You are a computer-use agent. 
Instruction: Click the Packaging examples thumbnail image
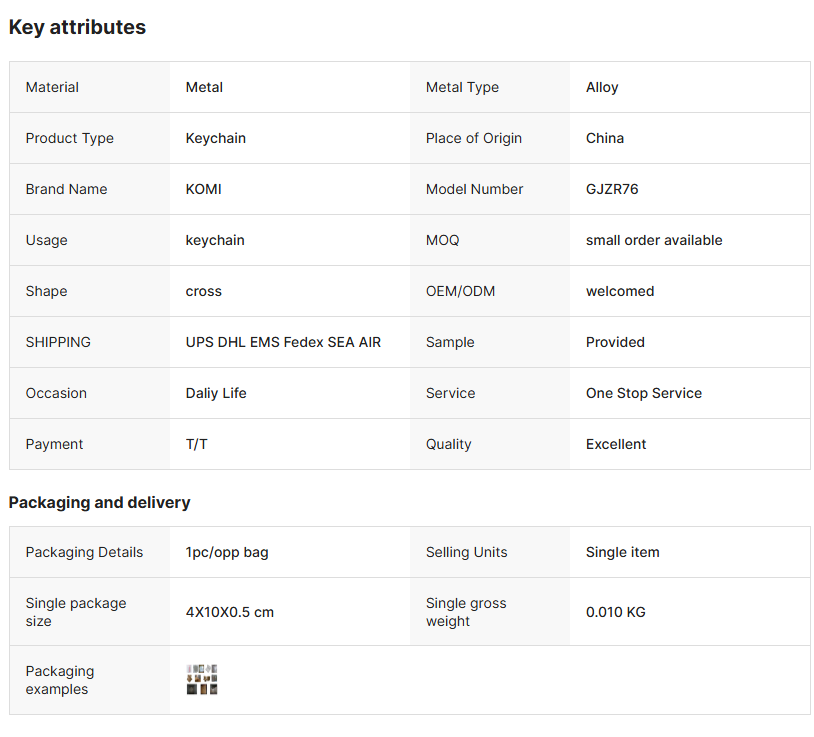tap(202, 680)
